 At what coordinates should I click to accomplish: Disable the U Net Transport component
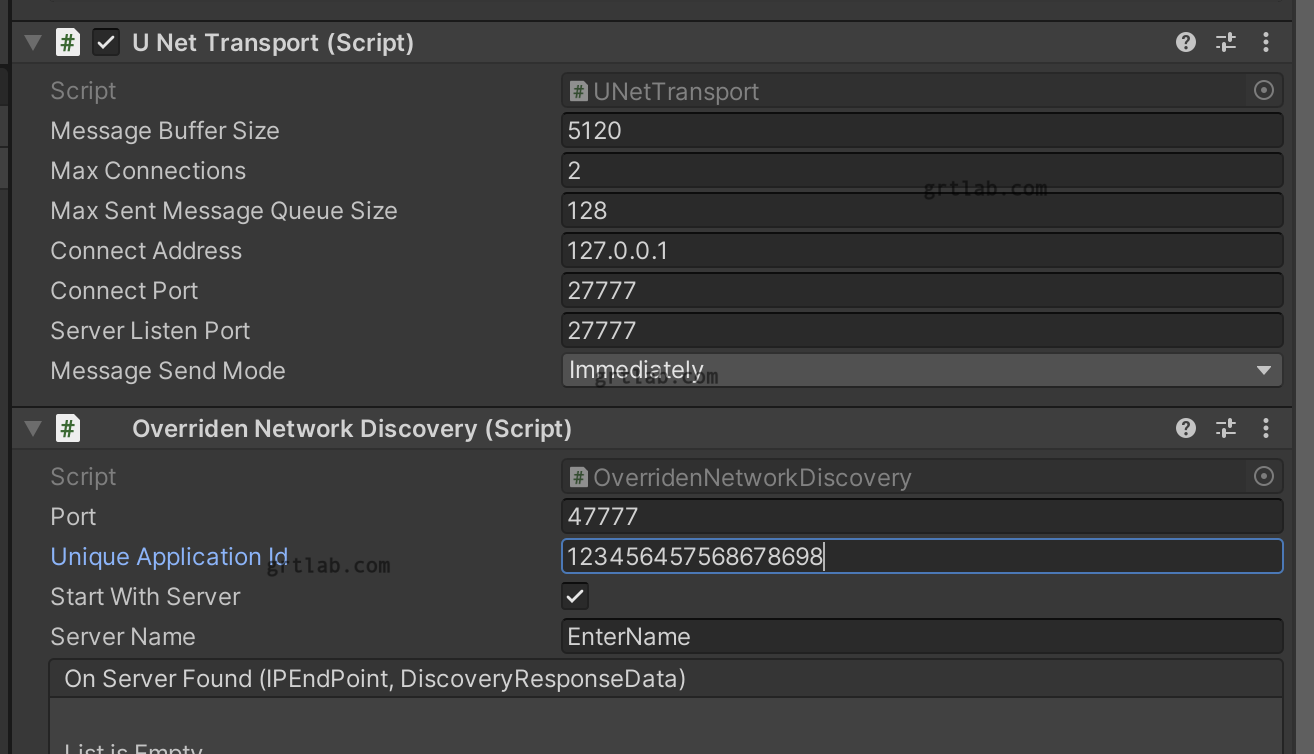point(106,42)
